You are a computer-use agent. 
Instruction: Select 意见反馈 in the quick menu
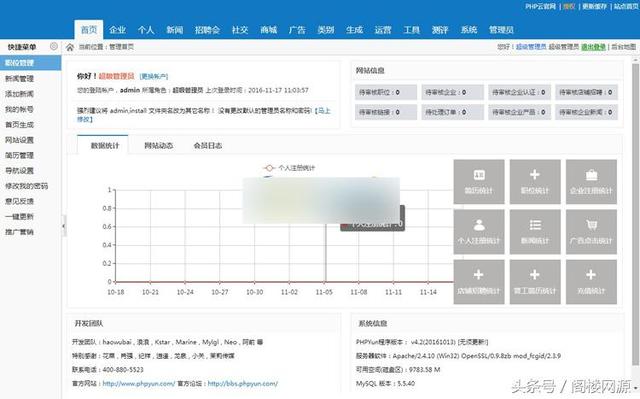[19, 201]
